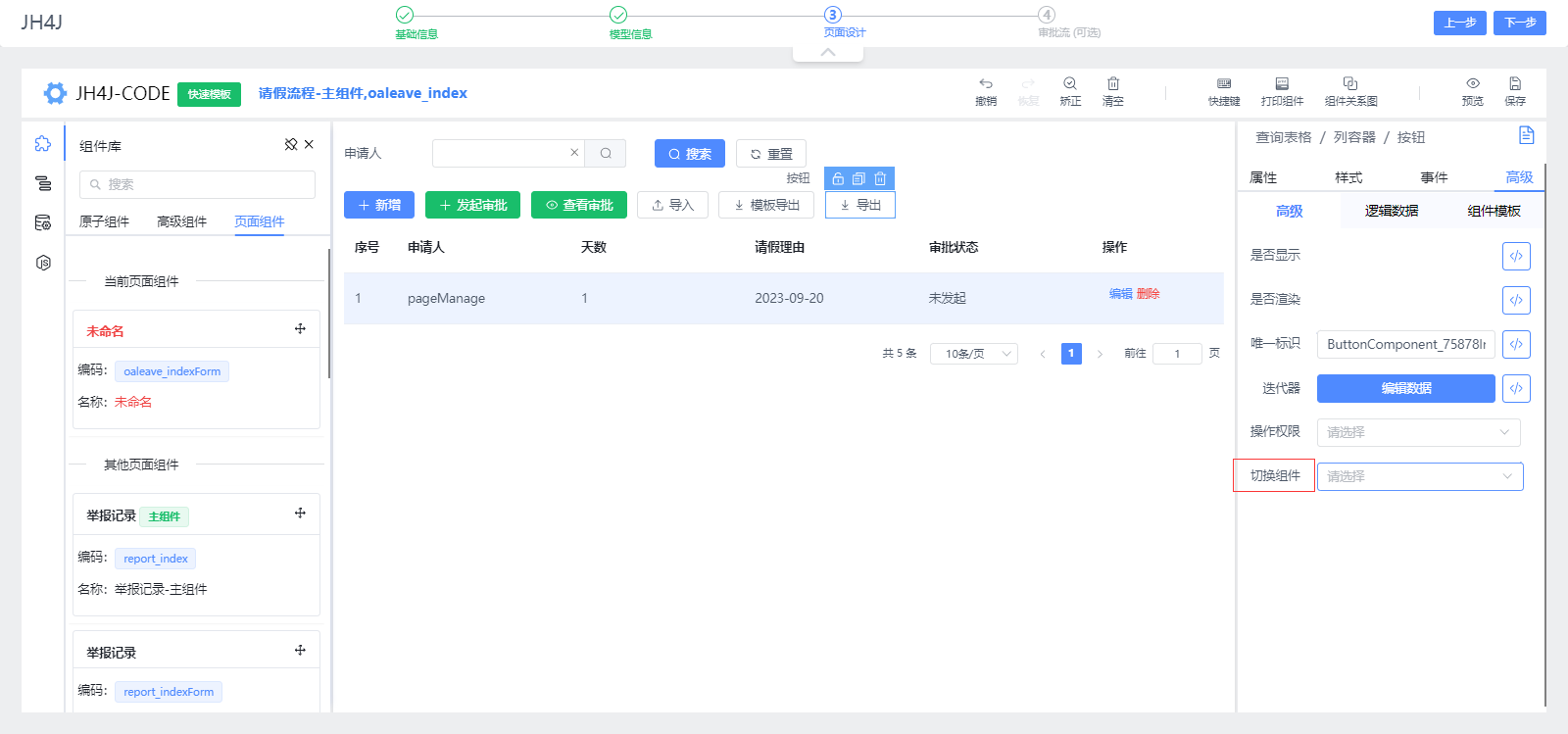This screenshot has width=1568, height=734.
Task: Open the data source sidebar icon
Action: 43,222
